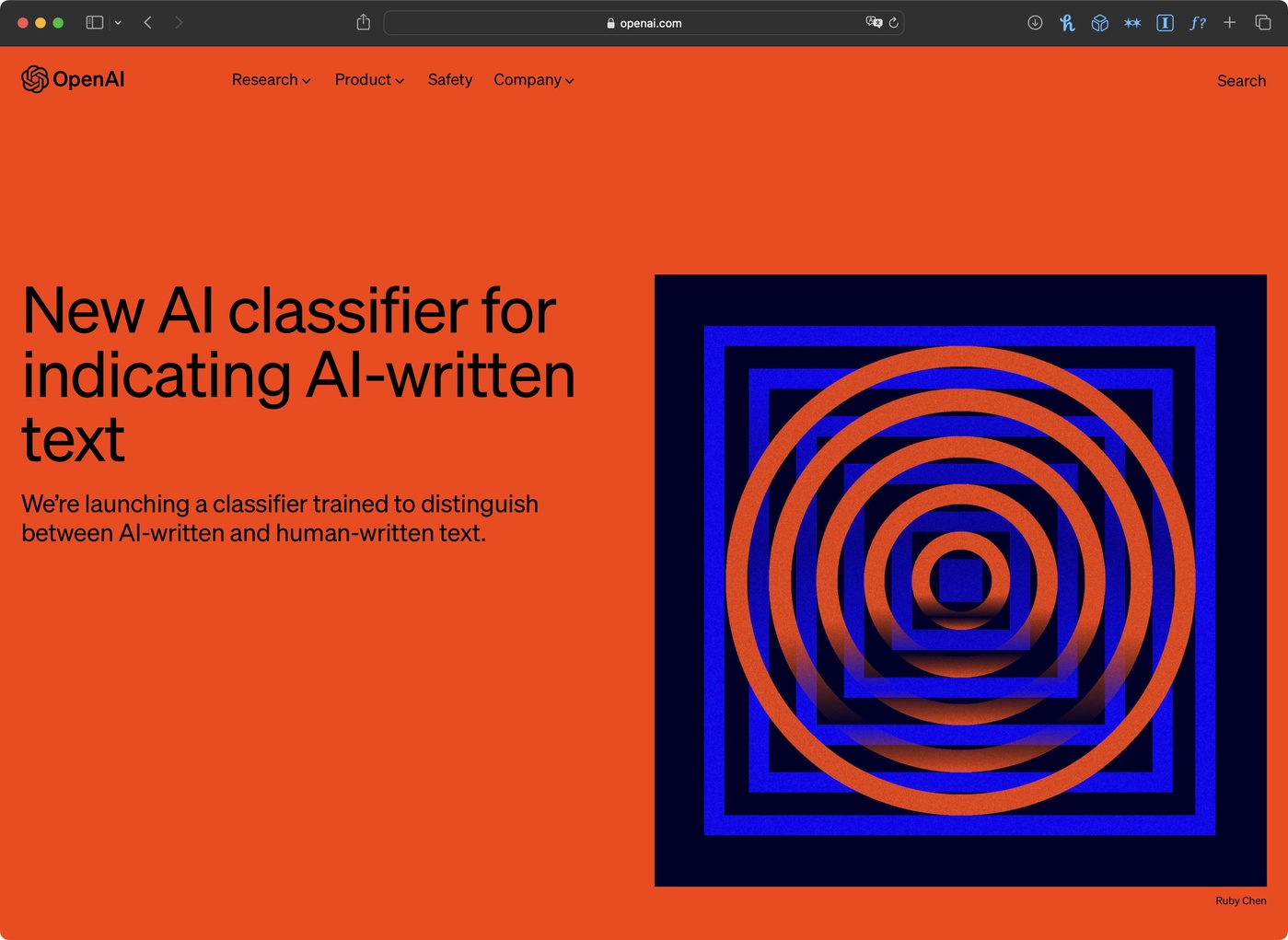Image resolution: width=1288 pixels, height=940 pixels.
Task: Click the cube-shaped extension icon
Action: coord(1099,22)
